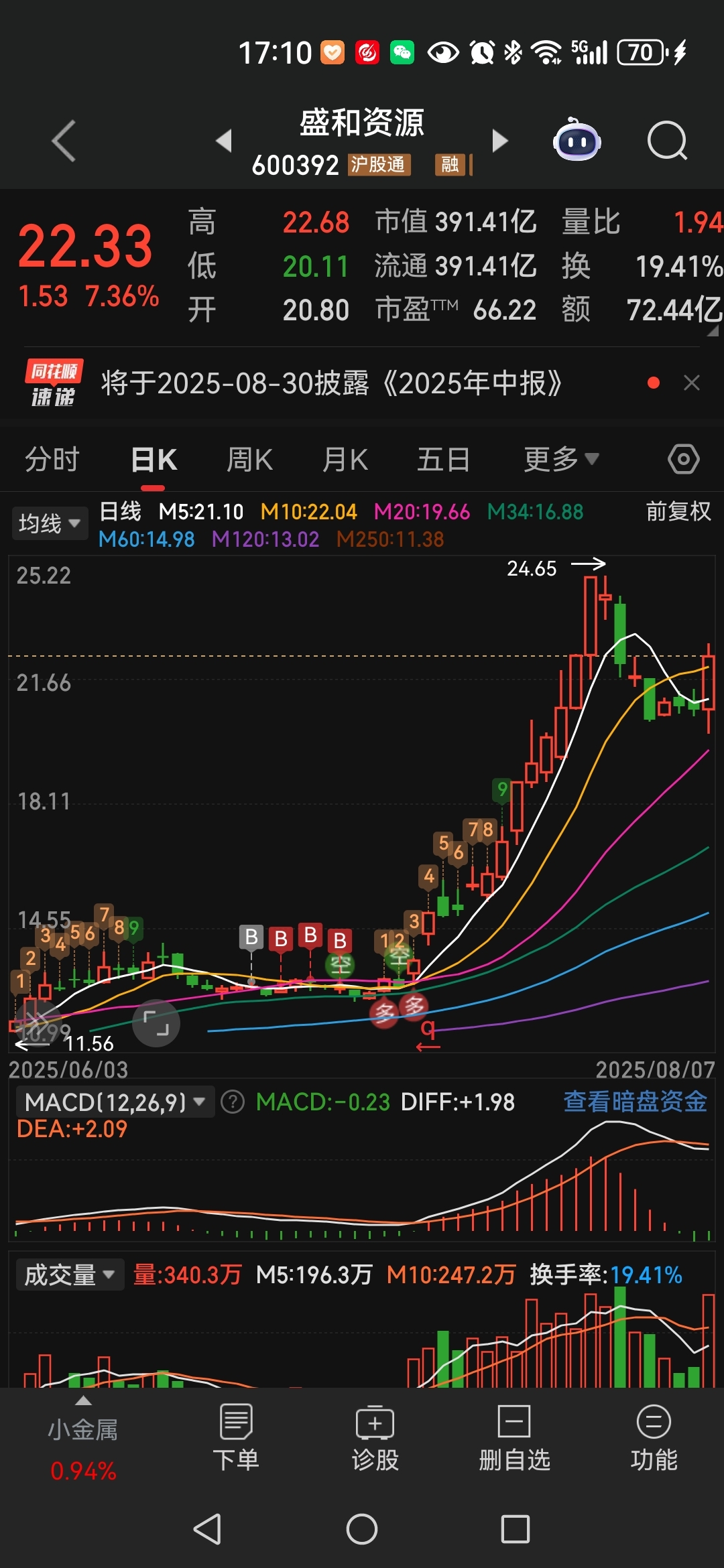Tap the 融 margin trading tag
This screenshot has height=1568, width=724.
450,164
